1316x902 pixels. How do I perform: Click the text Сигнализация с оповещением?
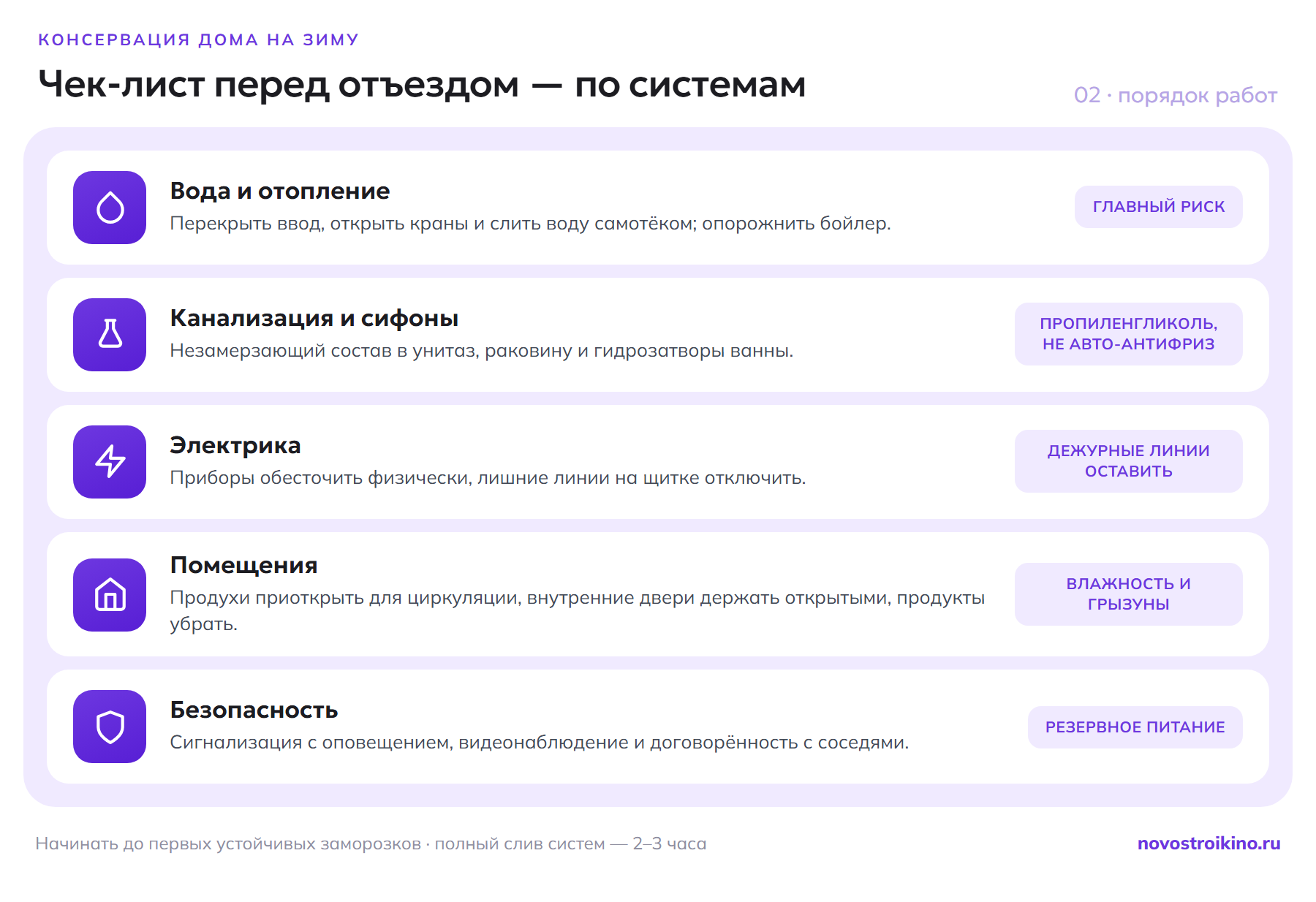(x=311, y=743)
